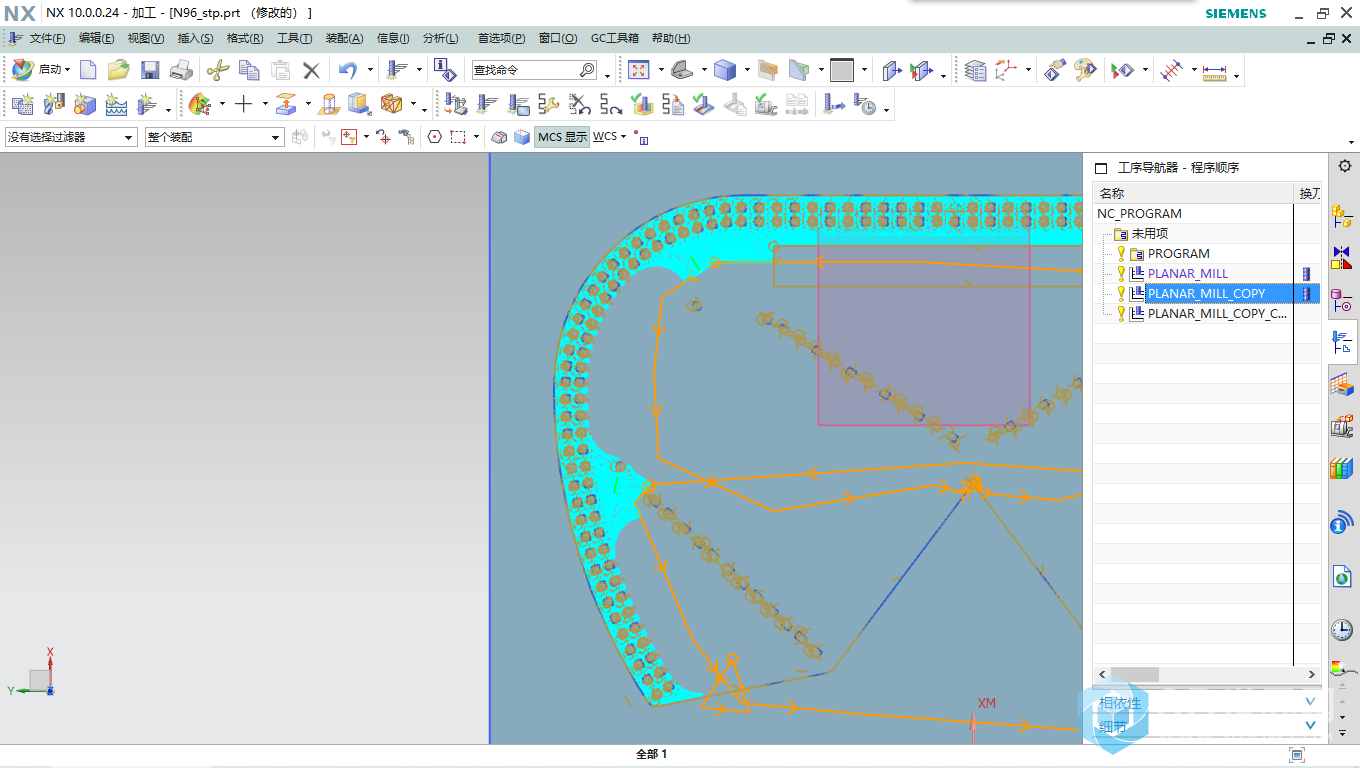1360x768 pixels.
Task: Open the rendering style cube dropdown arrow
Action: pos(747,70)
